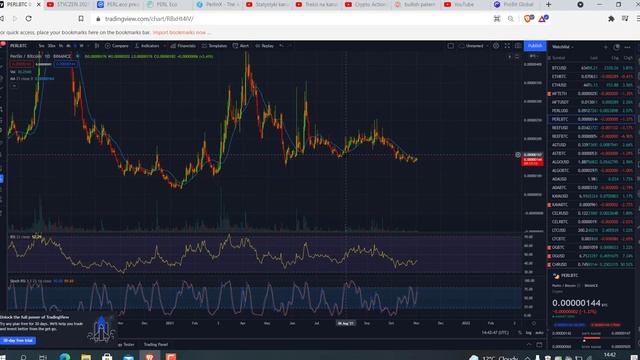Click the blue Publish button
The image size is (640, 360).
[535, 46]
